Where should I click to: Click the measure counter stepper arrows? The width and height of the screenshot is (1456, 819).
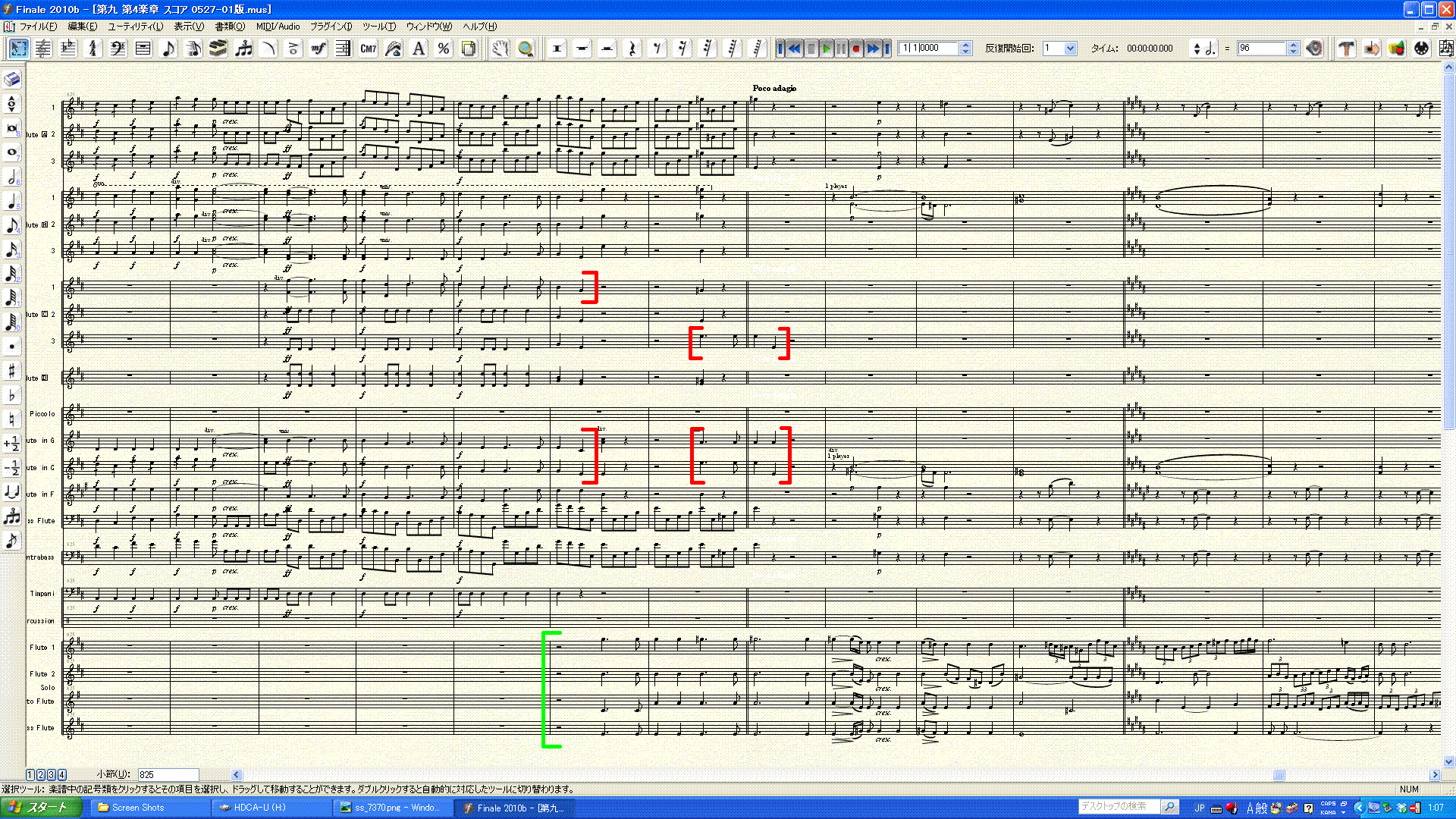965,49
